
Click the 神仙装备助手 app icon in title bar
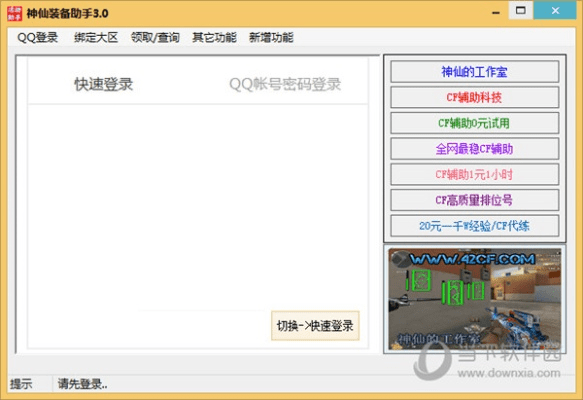click(x=15, y=13)
